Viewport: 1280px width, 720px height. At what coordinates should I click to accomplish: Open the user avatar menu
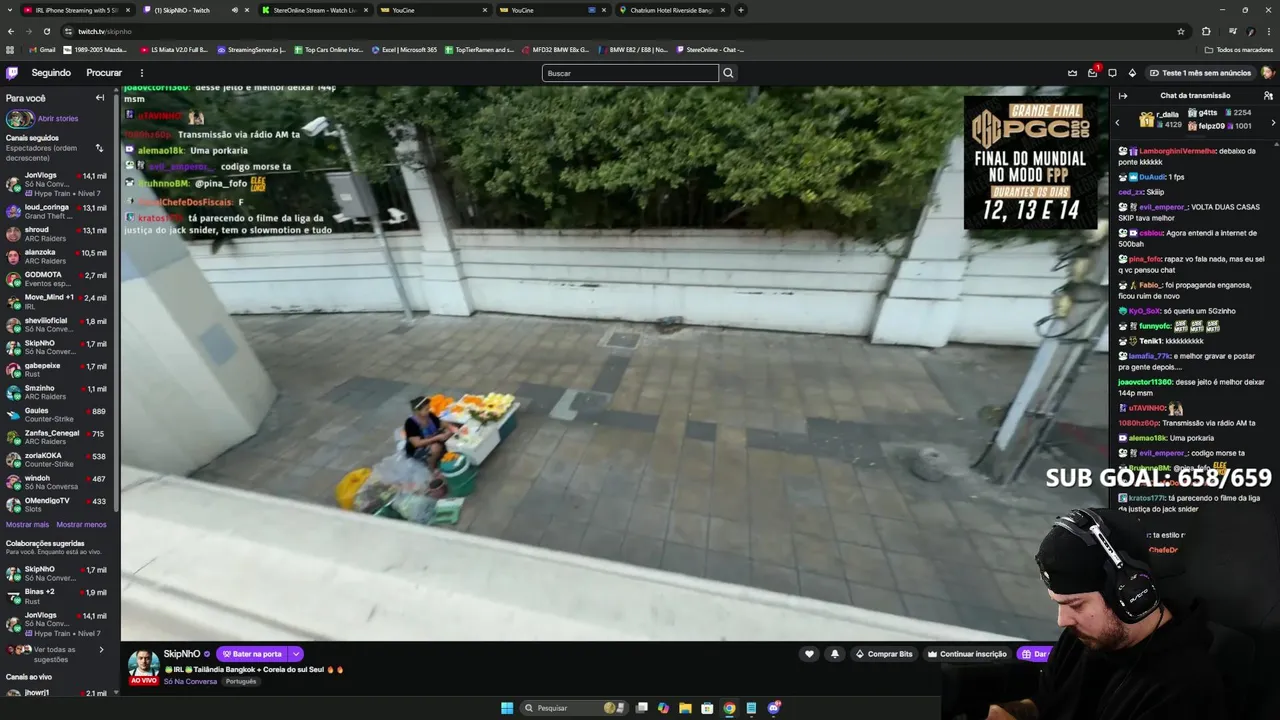[1267, 73]
